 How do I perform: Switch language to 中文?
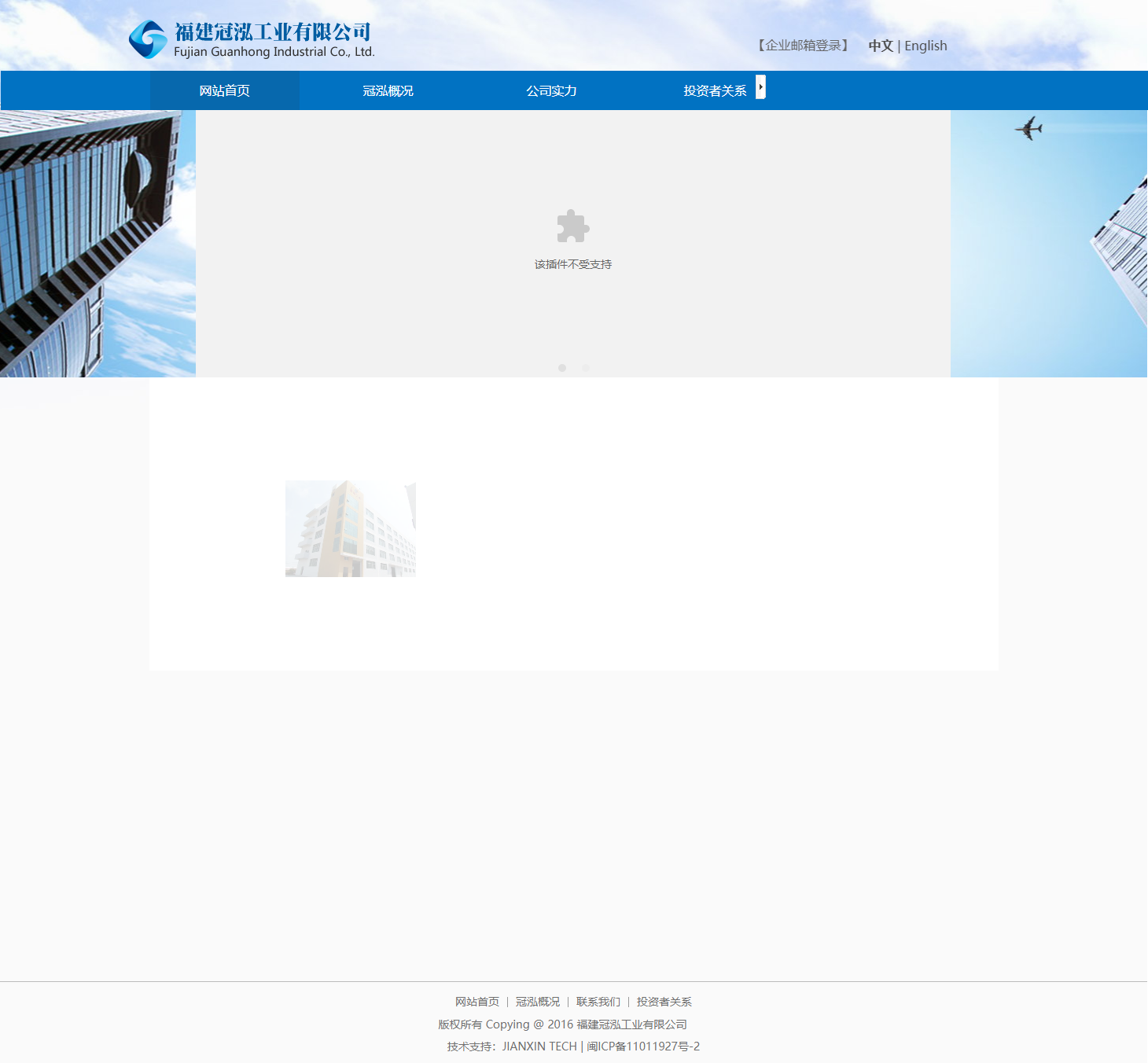tap(881, 46)
